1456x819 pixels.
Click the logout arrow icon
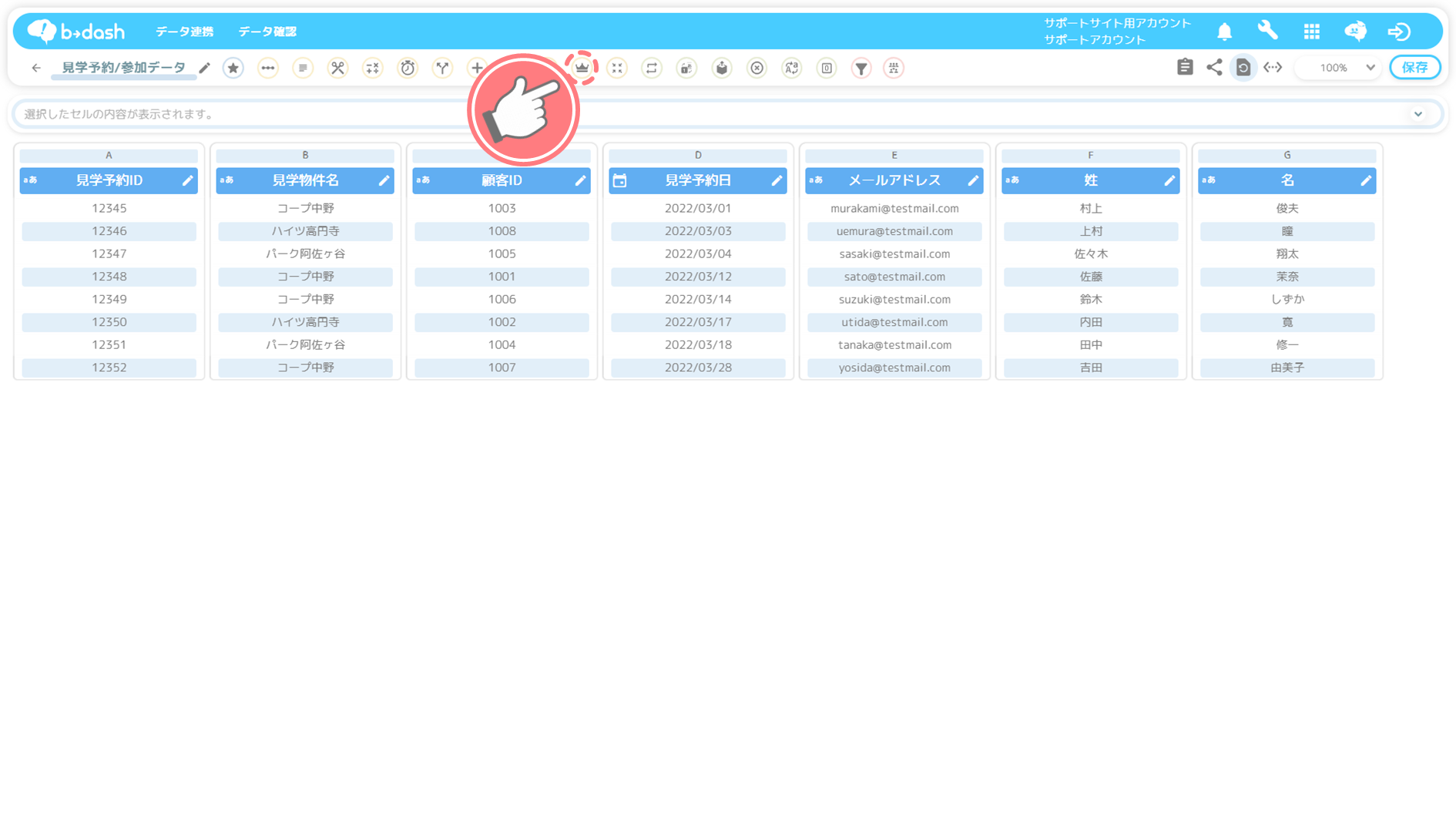click(1399, 32)
